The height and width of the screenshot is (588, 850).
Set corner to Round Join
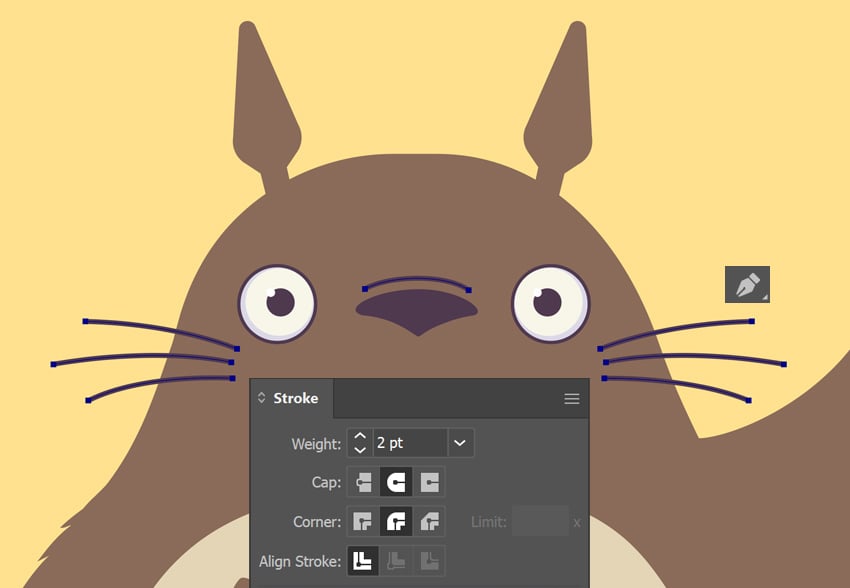pyautogui.click(x=396, y=521)
